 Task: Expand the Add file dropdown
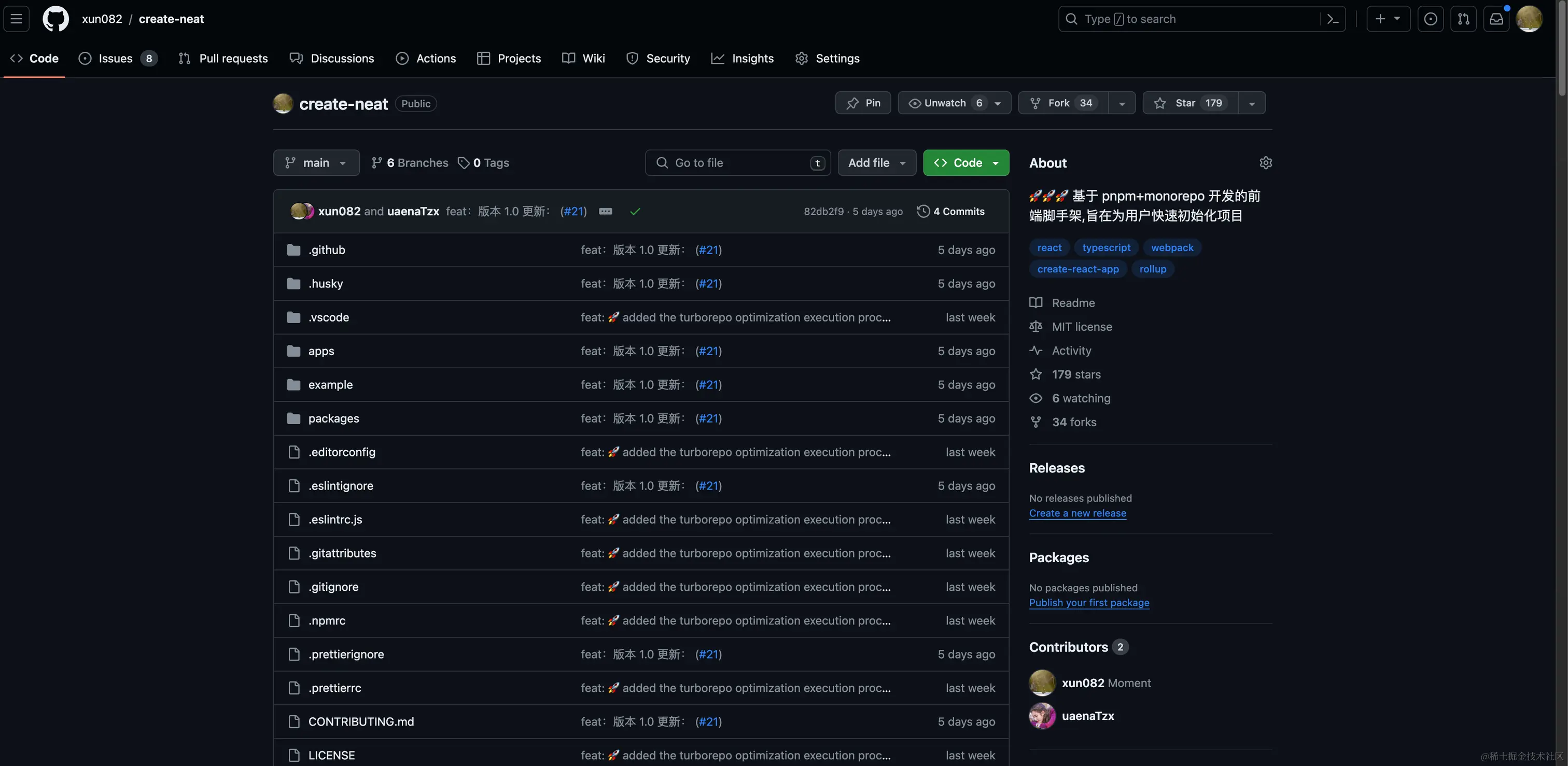click(876, 162)
